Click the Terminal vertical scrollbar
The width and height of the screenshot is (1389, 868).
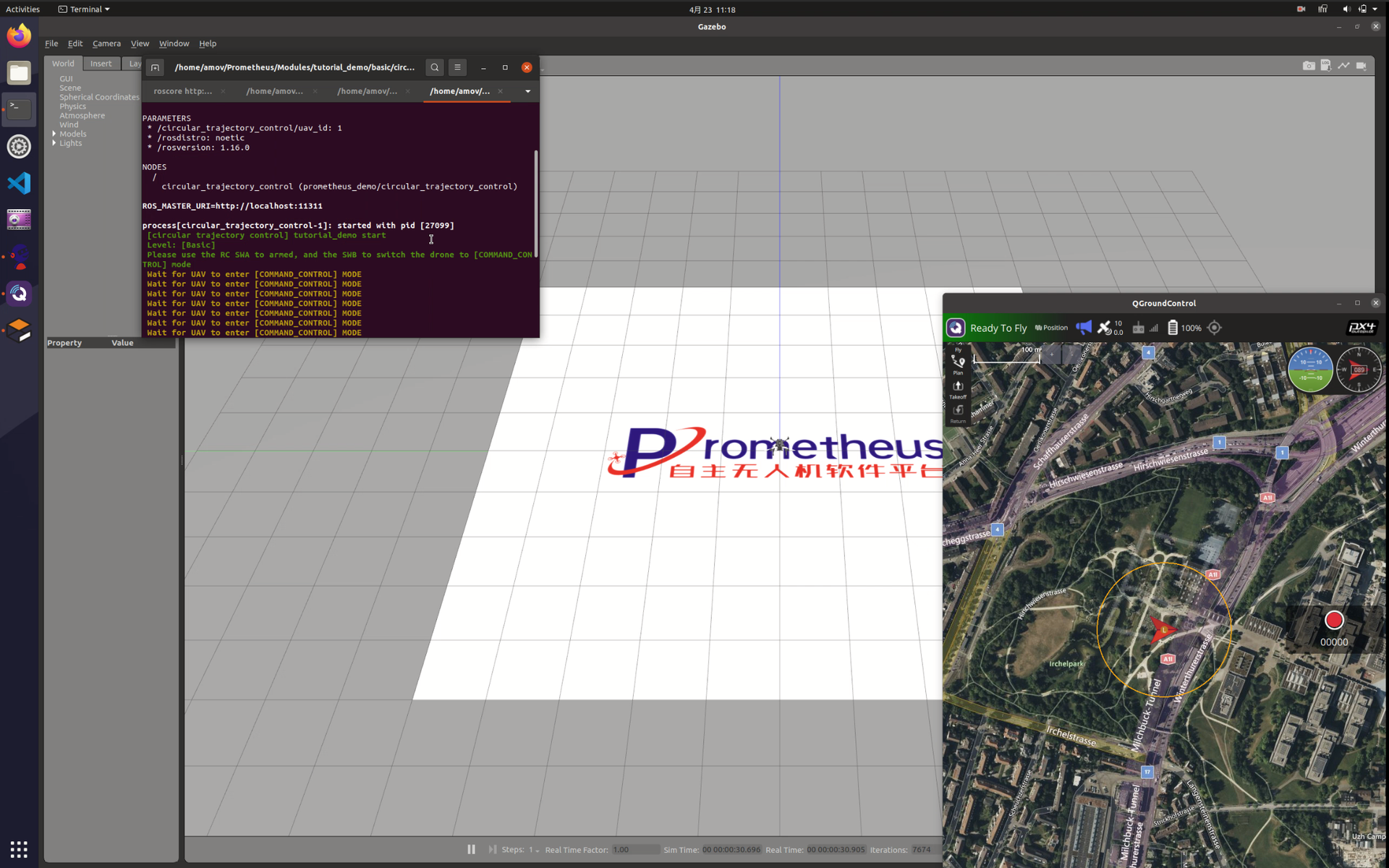(536, 203)
